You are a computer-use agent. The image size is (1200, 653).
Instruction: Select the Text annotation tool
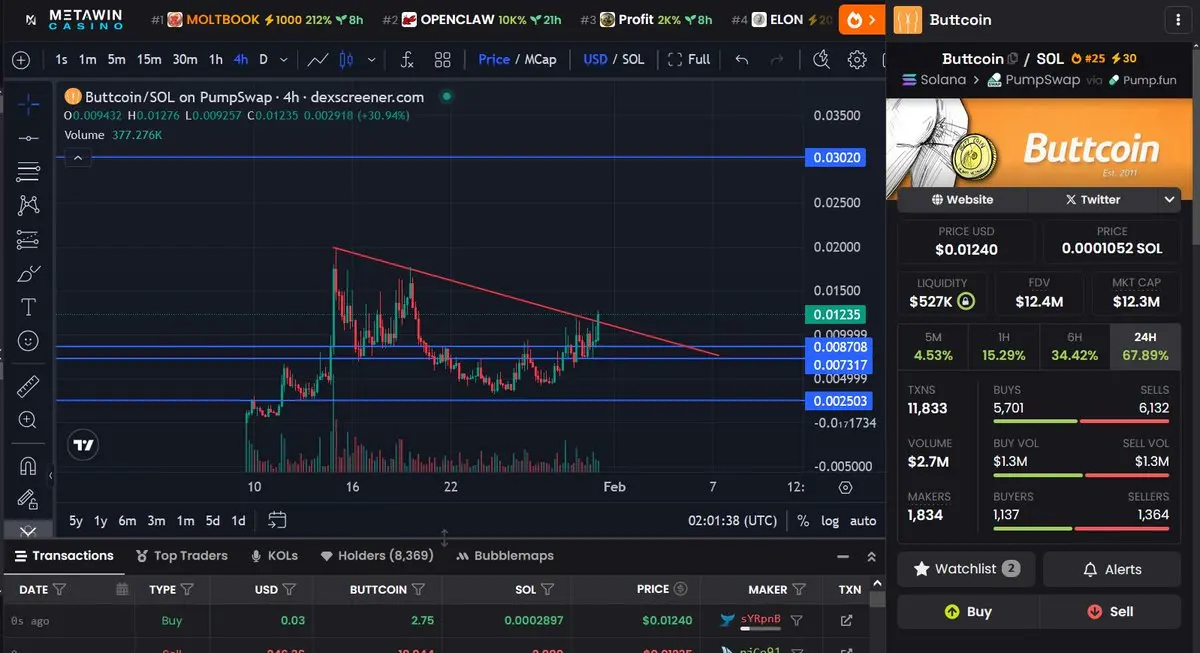(28, 307)
